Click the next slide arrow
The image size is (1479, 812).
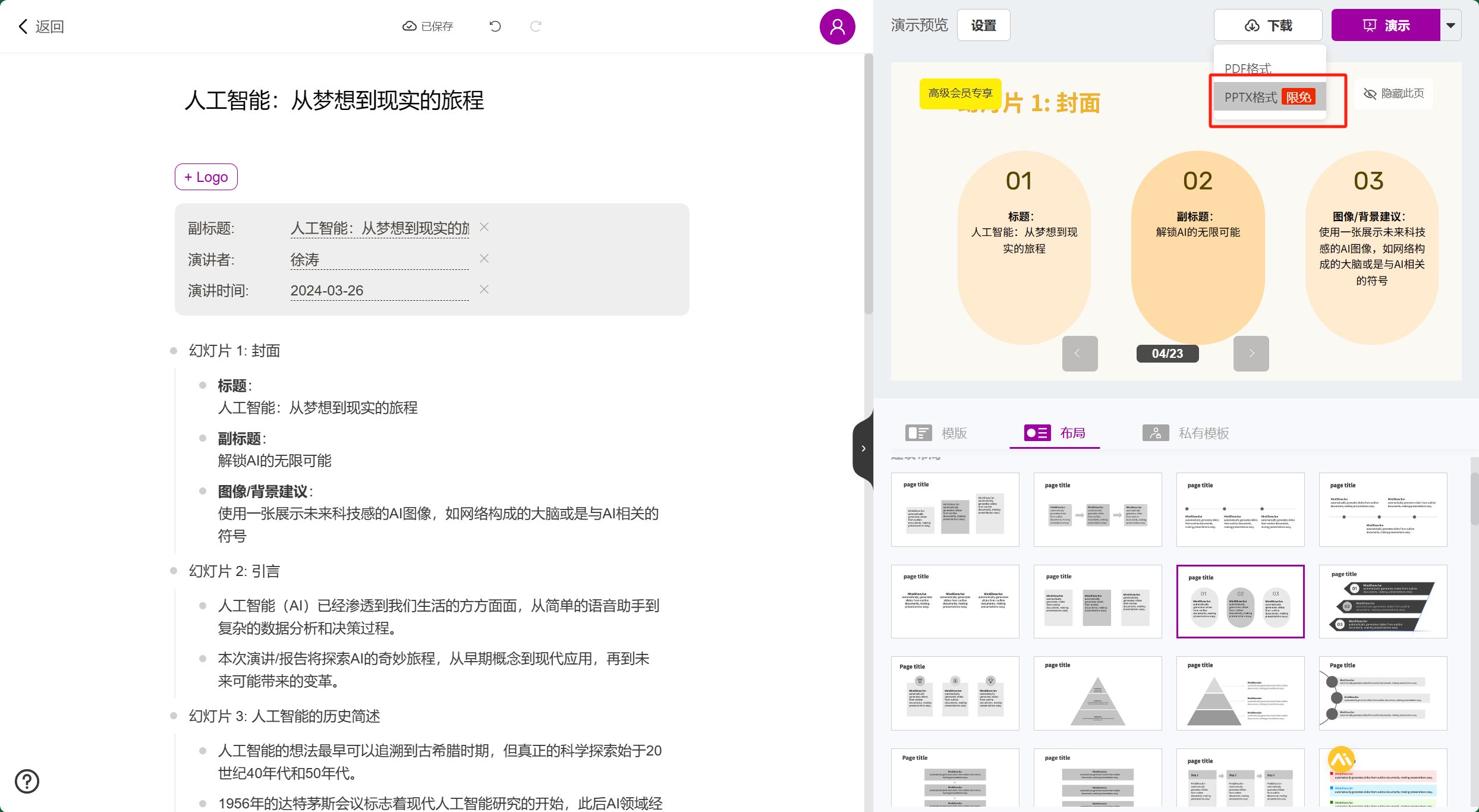click(x=1251, y=353)
